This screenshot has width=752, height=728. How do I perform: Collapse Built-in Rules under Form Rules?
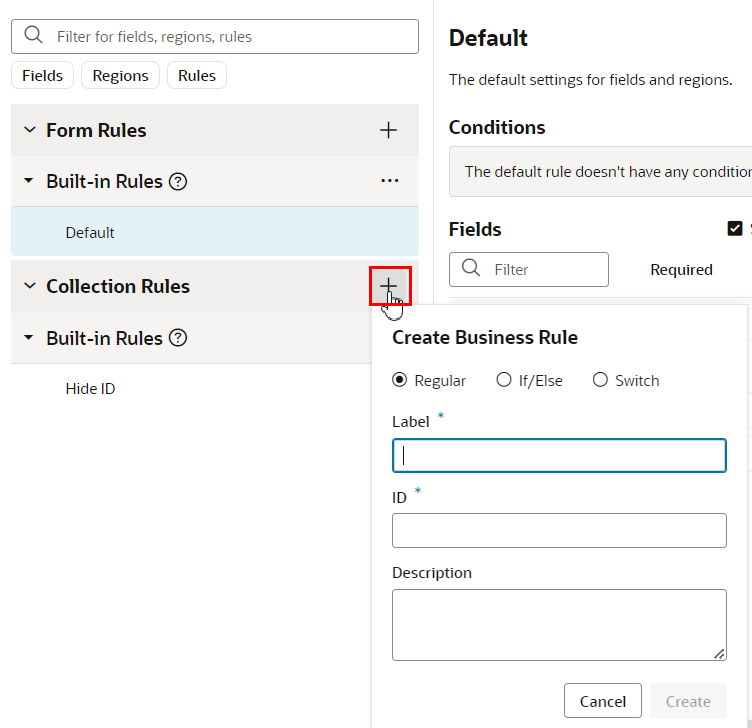[x=29, y=181]
